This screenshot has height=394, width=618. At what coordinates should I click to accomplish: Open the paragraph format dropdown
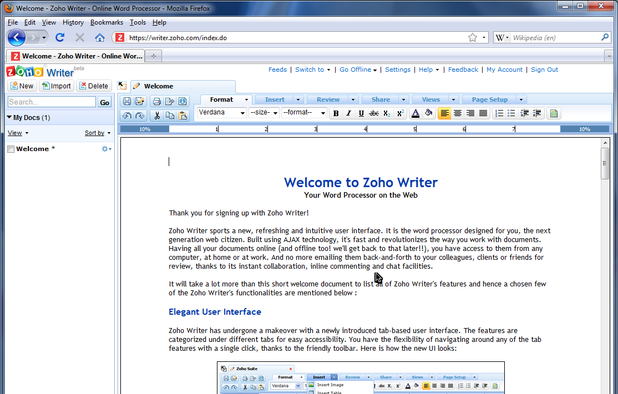(x=304, y=113)
